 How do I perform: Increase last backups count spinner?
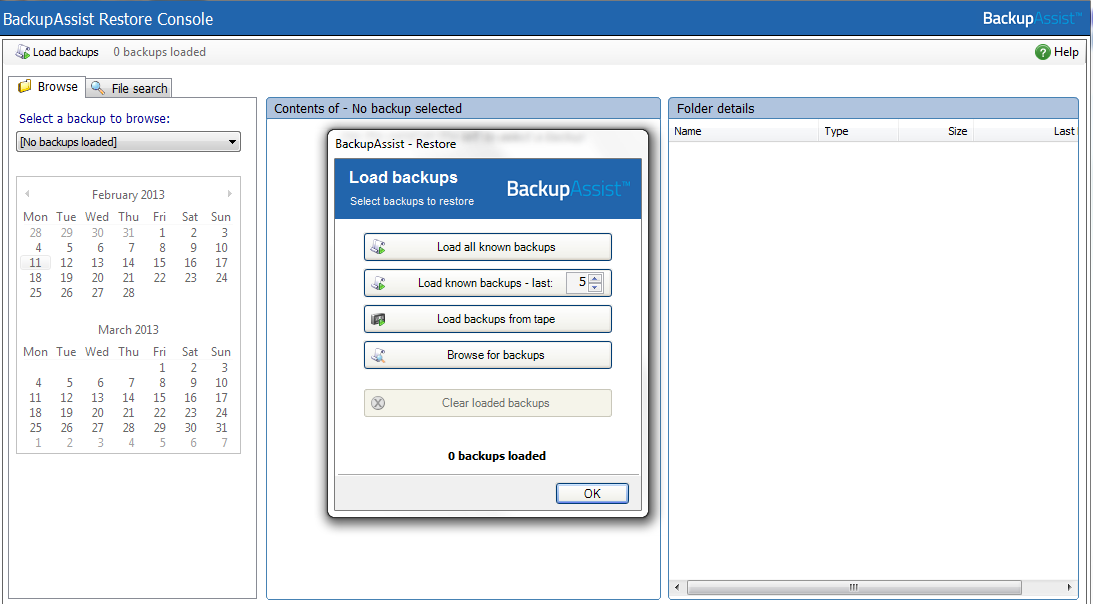(595, 278)
